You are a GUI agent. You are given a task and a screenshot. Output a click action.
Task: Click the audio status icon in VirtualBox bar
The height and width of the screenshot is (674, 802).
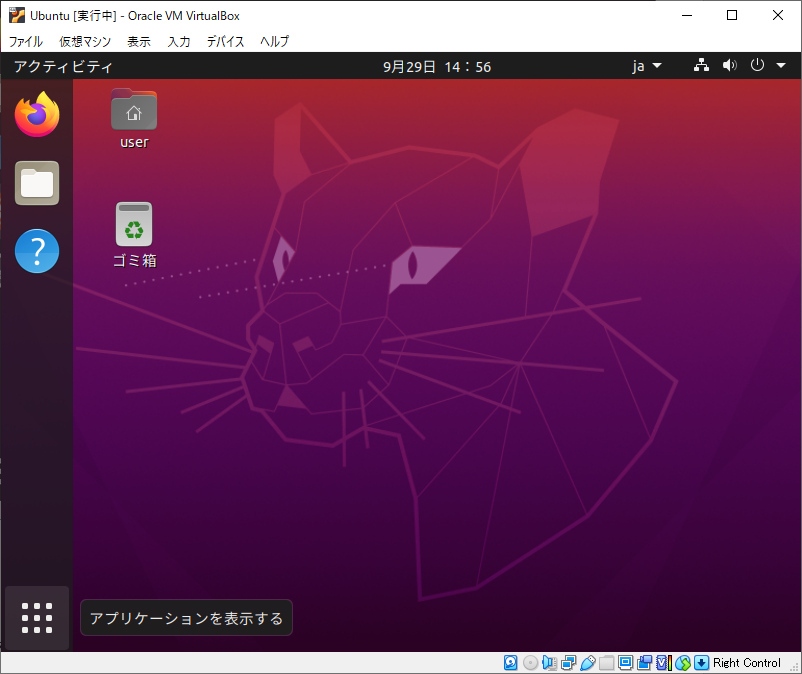coord(549,663)
